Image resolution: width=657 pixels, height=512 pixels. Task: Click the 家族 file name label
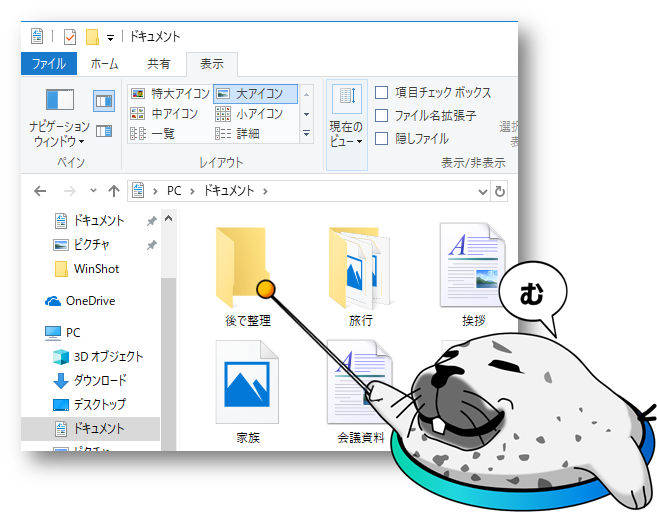248,438
